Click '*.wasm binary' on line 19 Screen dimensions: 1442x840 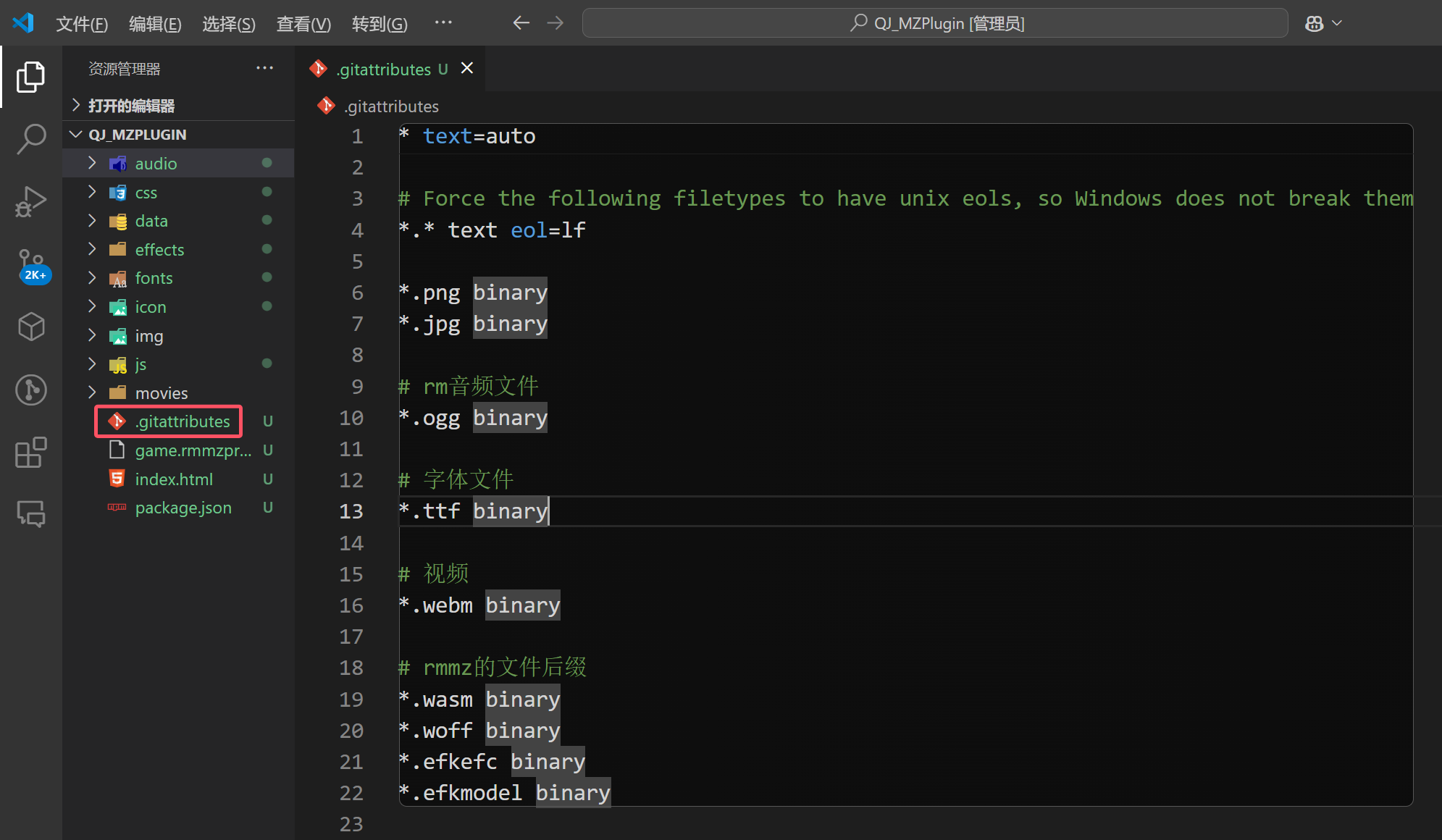479,700
